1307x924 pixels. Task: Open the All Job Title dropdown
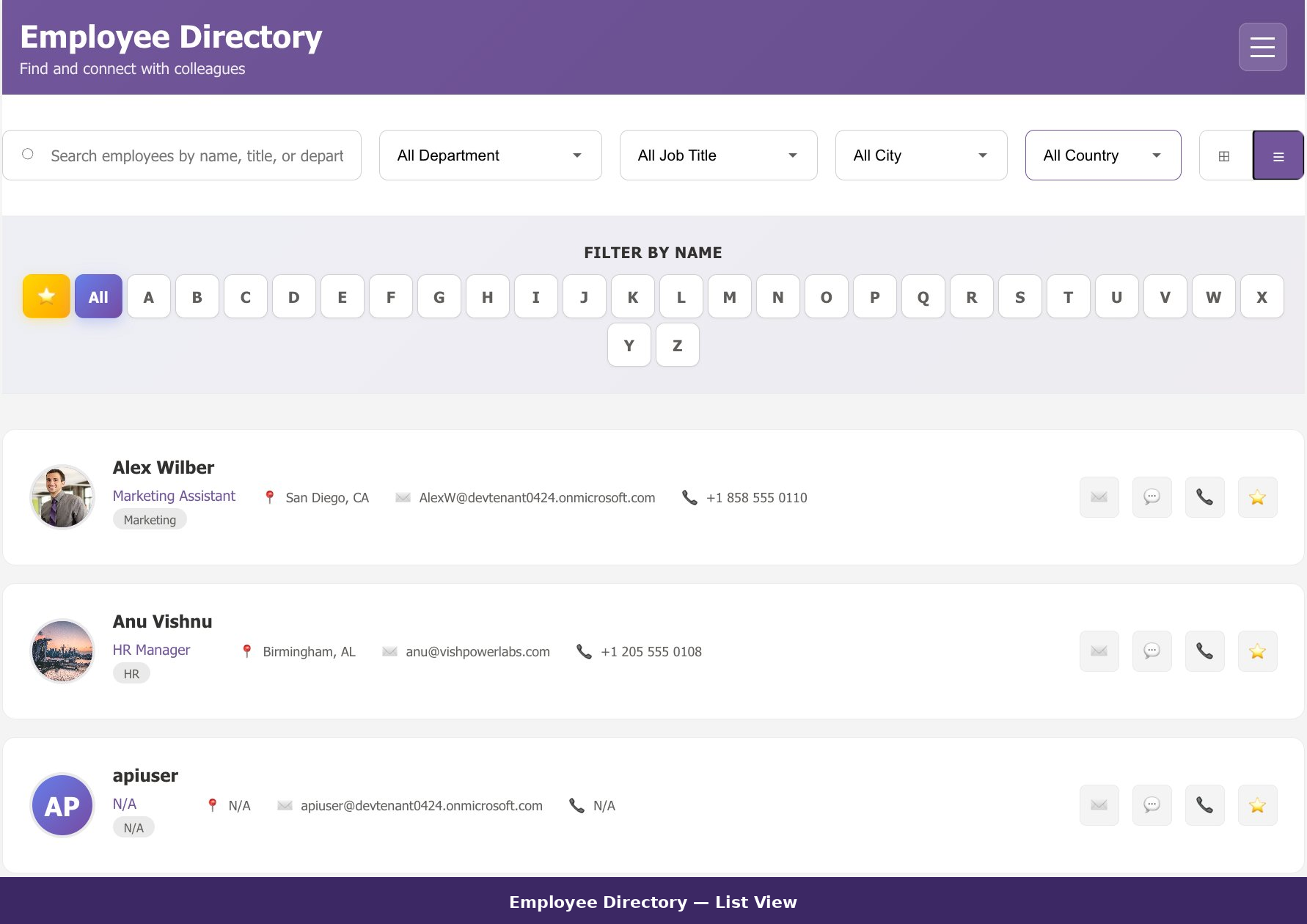(x=719, y=155)
